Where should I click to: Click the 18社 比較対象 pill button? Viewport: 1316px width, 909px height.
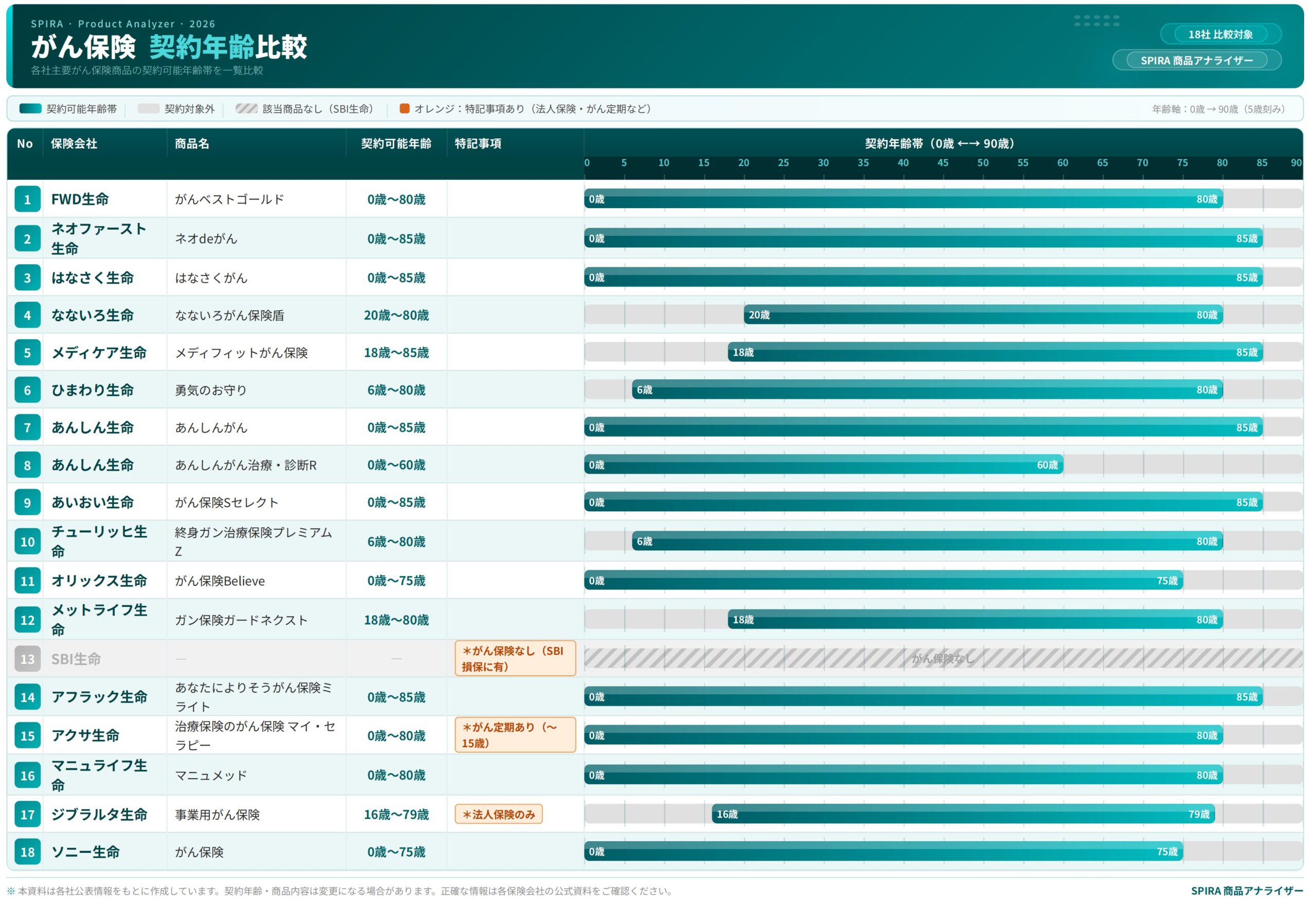[1220, 34]
